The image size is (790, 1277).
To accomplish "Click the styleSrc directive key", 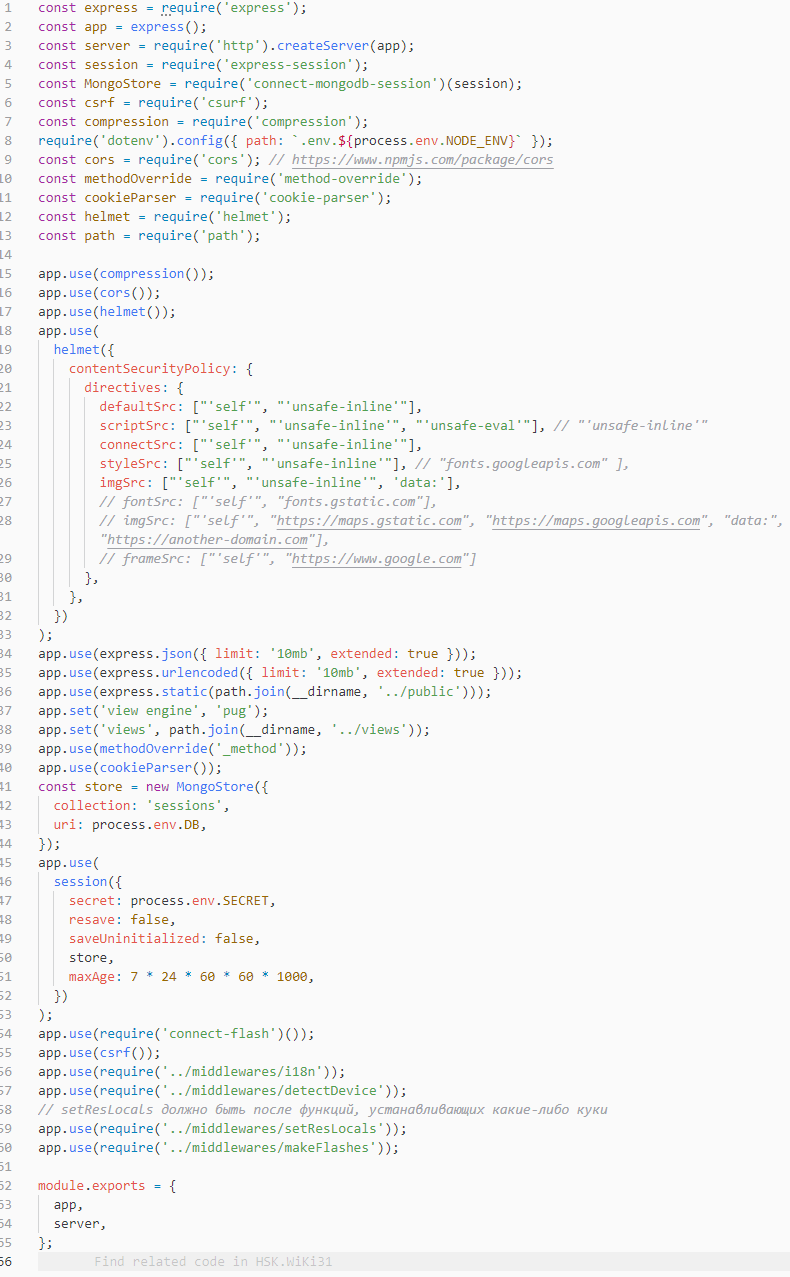I will click(x=130, y=463).
